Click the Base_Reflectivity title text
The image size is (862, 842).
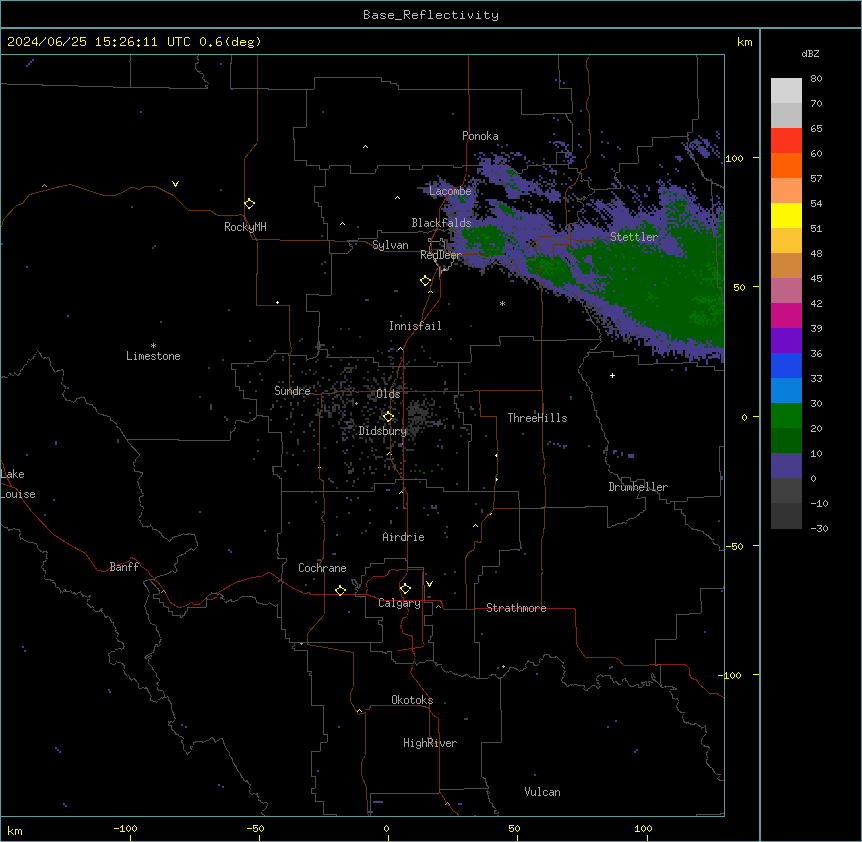coord(431,15)
